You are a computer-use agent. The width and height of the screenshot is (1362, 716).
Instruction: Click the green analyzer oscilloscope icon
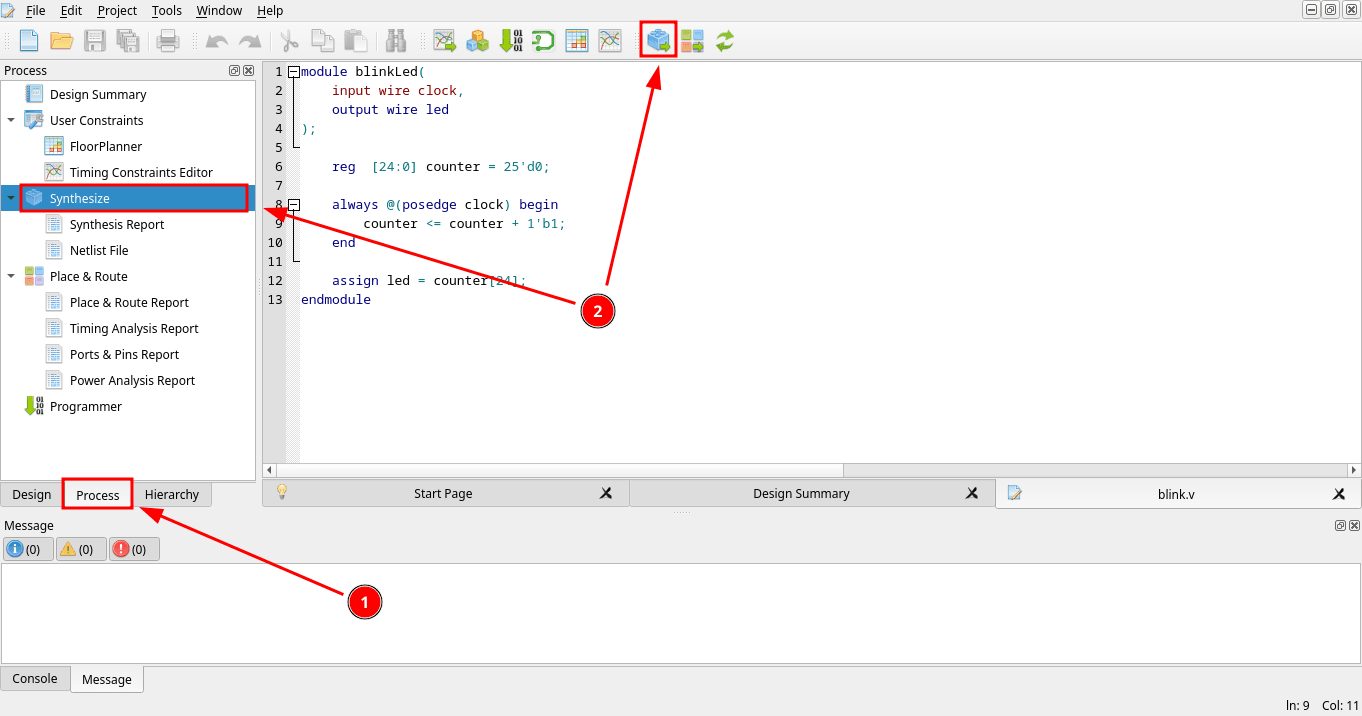543,41
